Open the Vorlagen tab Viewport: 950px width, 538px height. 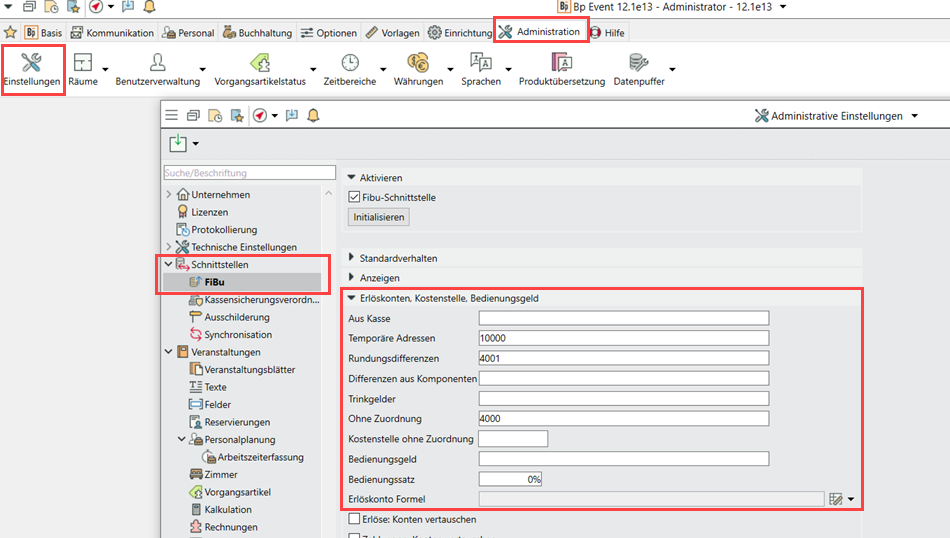(392, 33)
